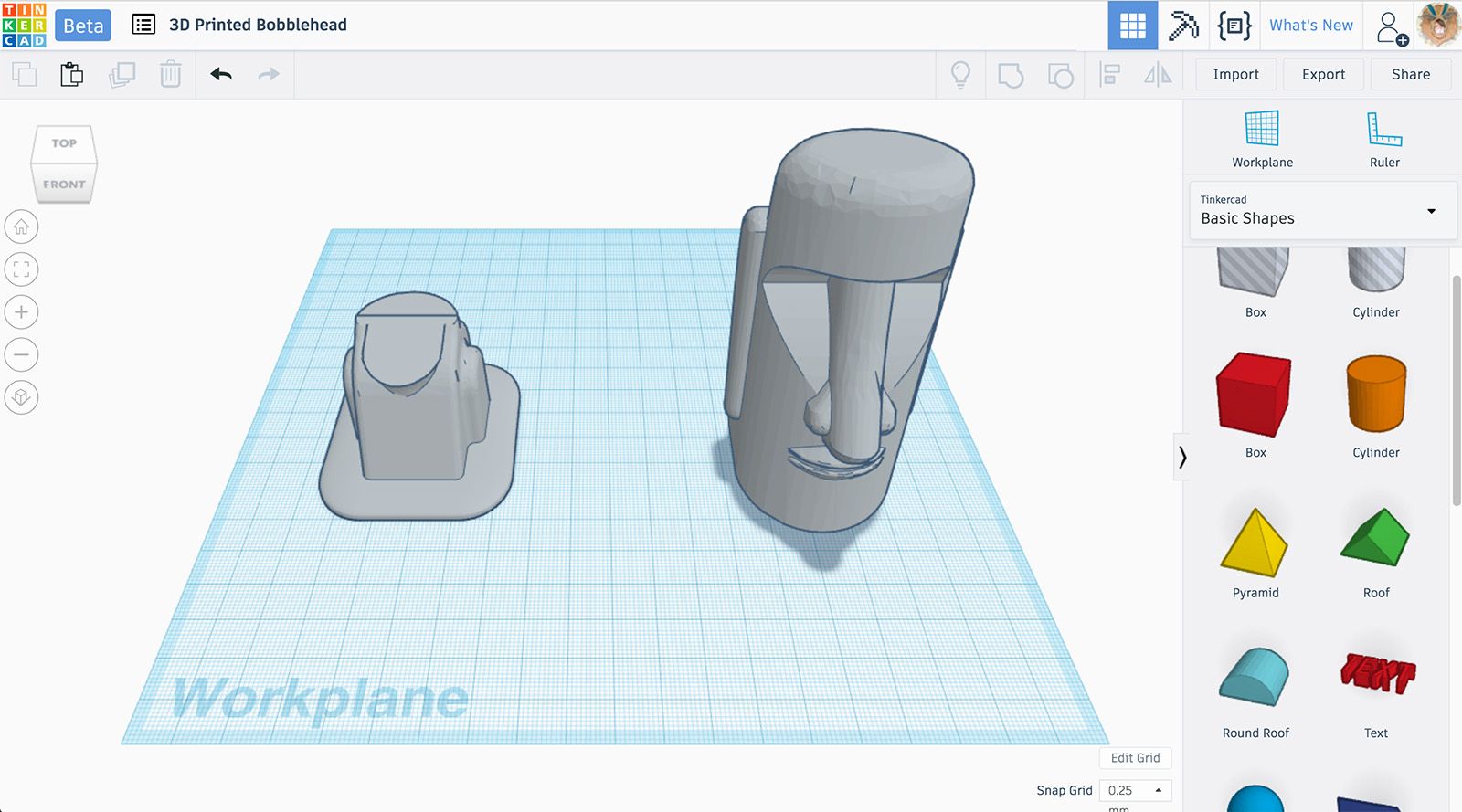The image size is (1462, 812).
Task: Click the Undo arrow in the toolbar
Action: coord(221,75)
